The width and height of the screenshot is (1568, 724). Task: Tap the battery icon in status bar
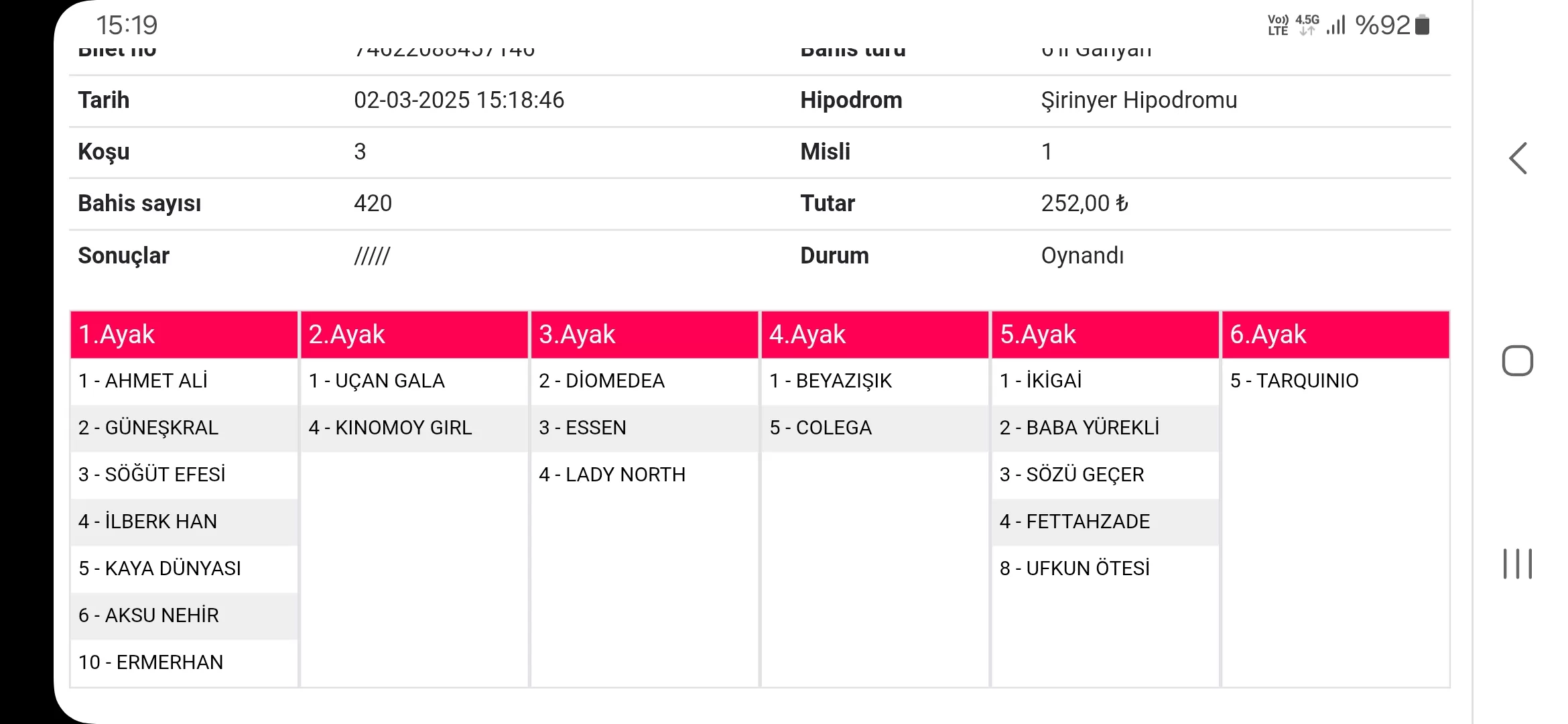tap(1423, 25)
